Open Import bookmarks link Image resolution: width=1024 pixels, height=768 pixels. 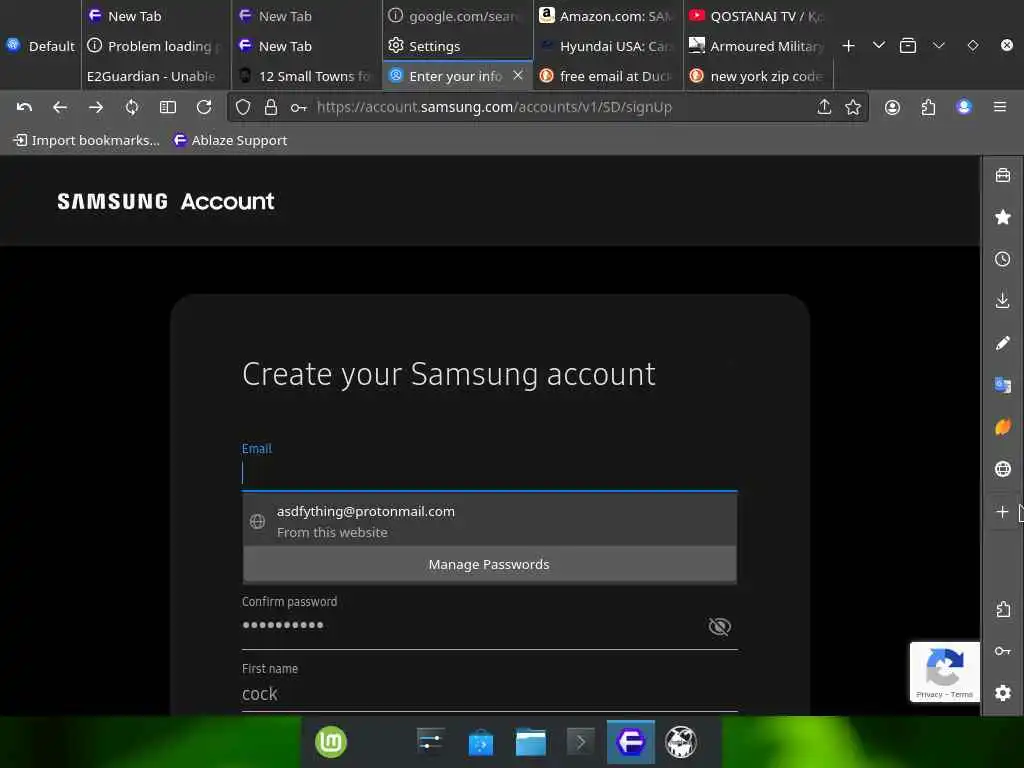[x=86, y=140]
